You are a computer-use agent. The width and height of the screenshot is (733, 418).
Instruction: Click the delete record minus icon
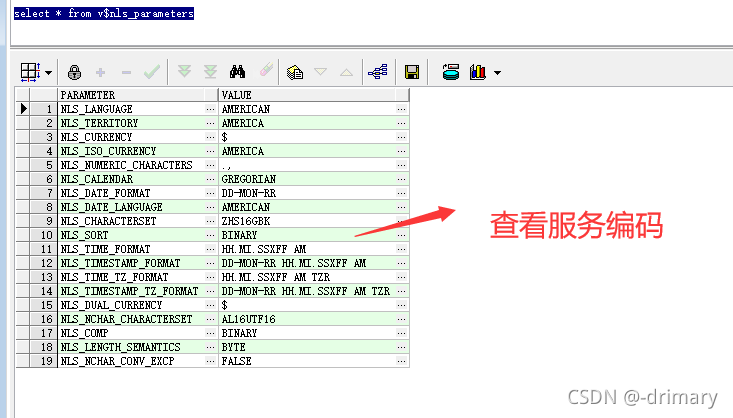(126, 72)
